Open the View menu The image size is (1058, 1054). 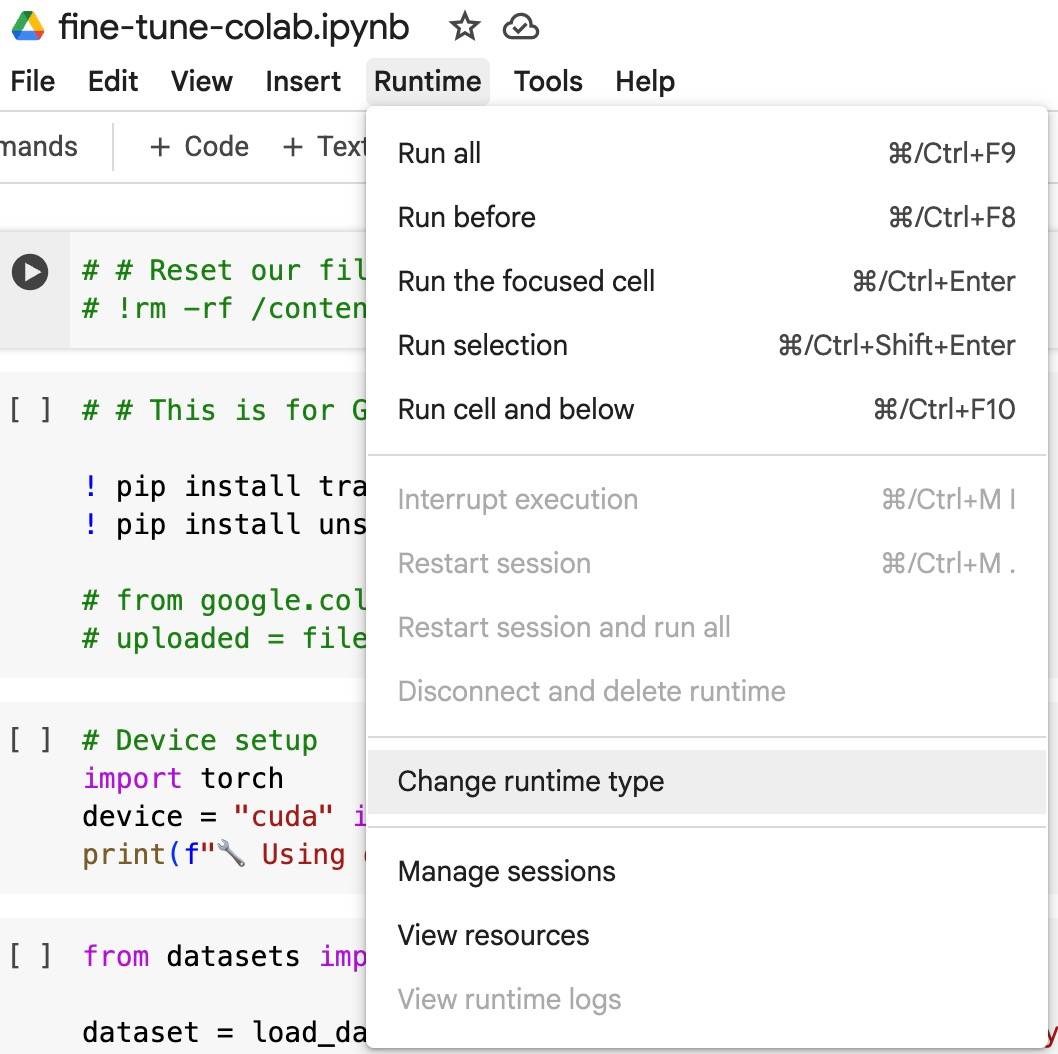point(201,81)
